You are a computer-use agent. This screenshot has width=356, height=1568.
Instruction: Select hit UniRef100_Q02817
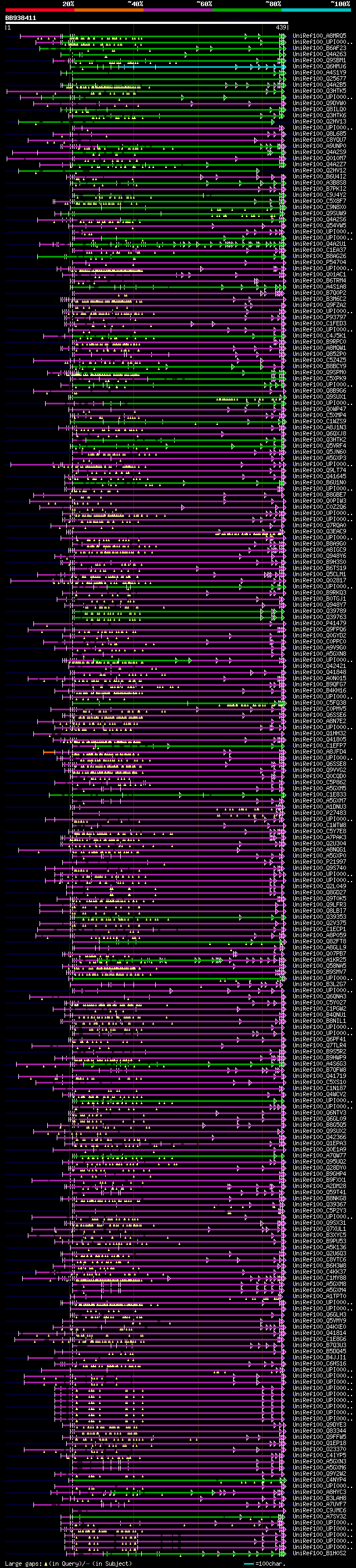319,580
